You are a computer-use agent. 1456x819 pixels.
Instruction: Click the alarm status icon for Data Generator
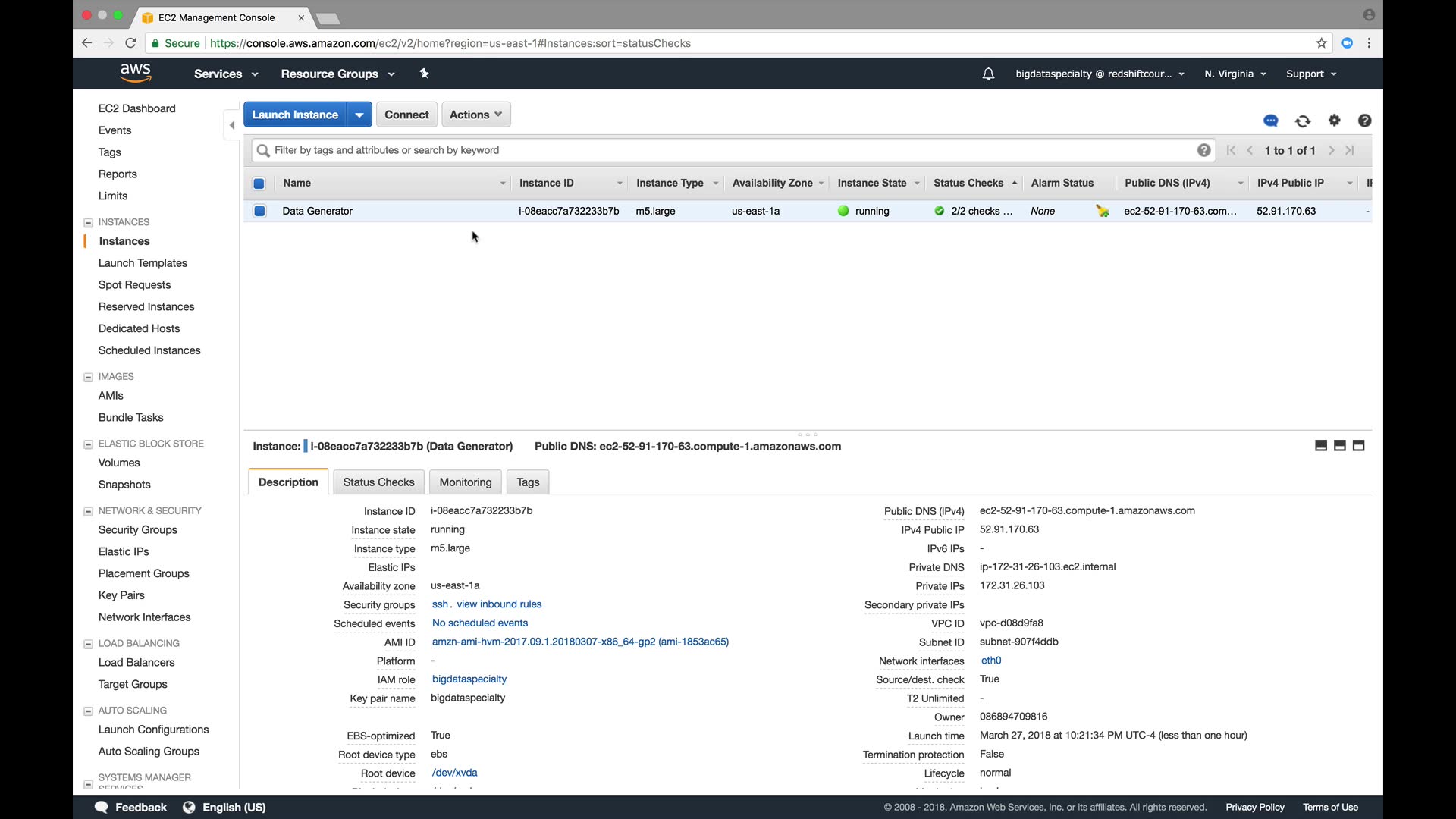coord(1102,212)
